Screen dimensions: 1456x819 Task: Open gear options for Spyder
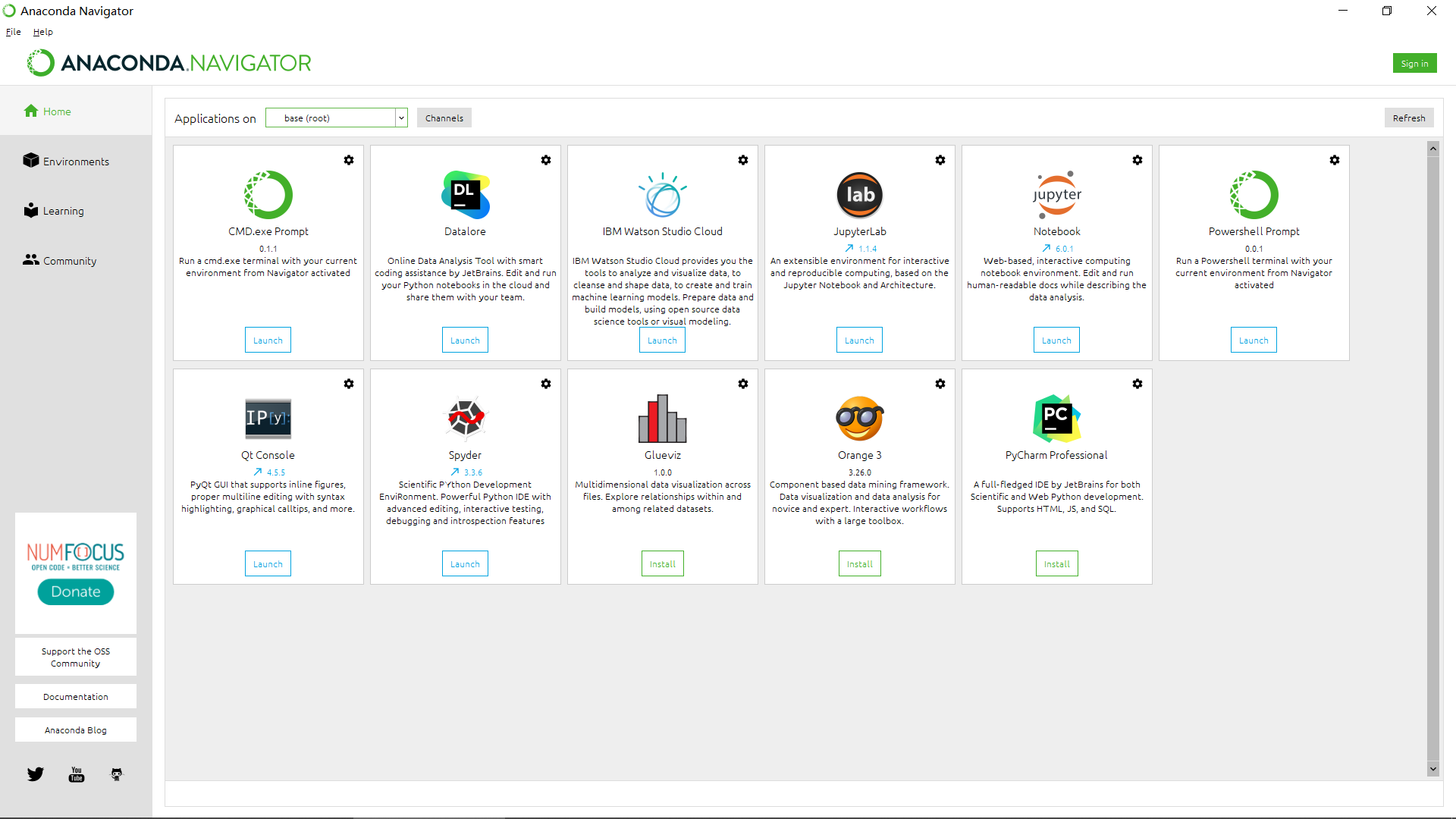(x=546, y=384)
